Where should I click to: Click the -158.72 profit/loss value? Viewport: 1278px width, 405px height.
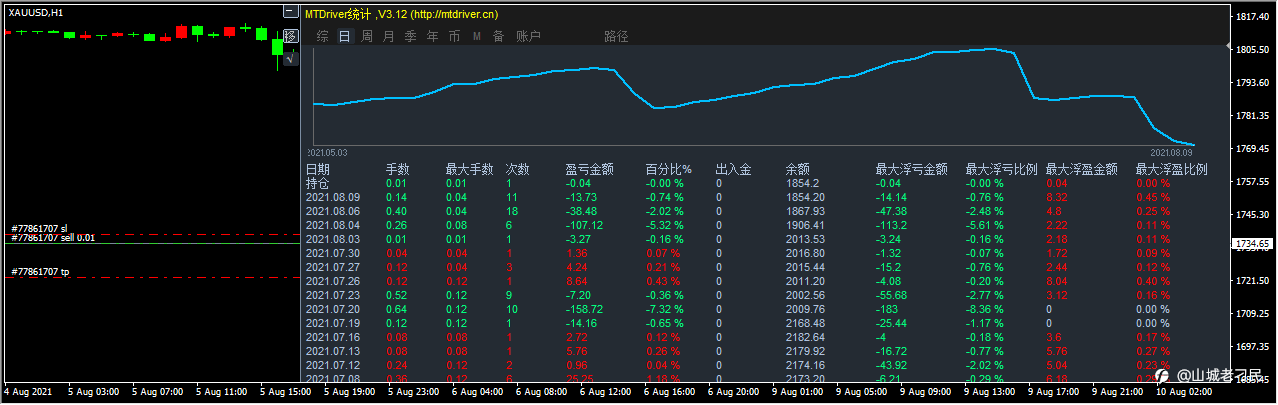click(x=583, y=310)
